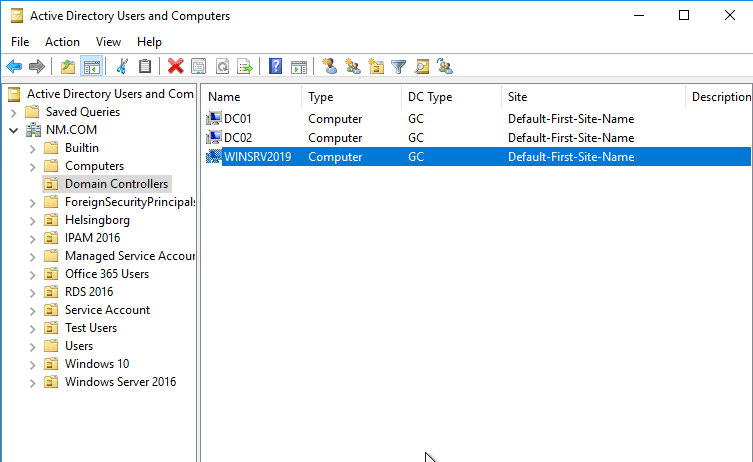Expand the Office 365 Users OU
The image size is (753, 462).
32,275
